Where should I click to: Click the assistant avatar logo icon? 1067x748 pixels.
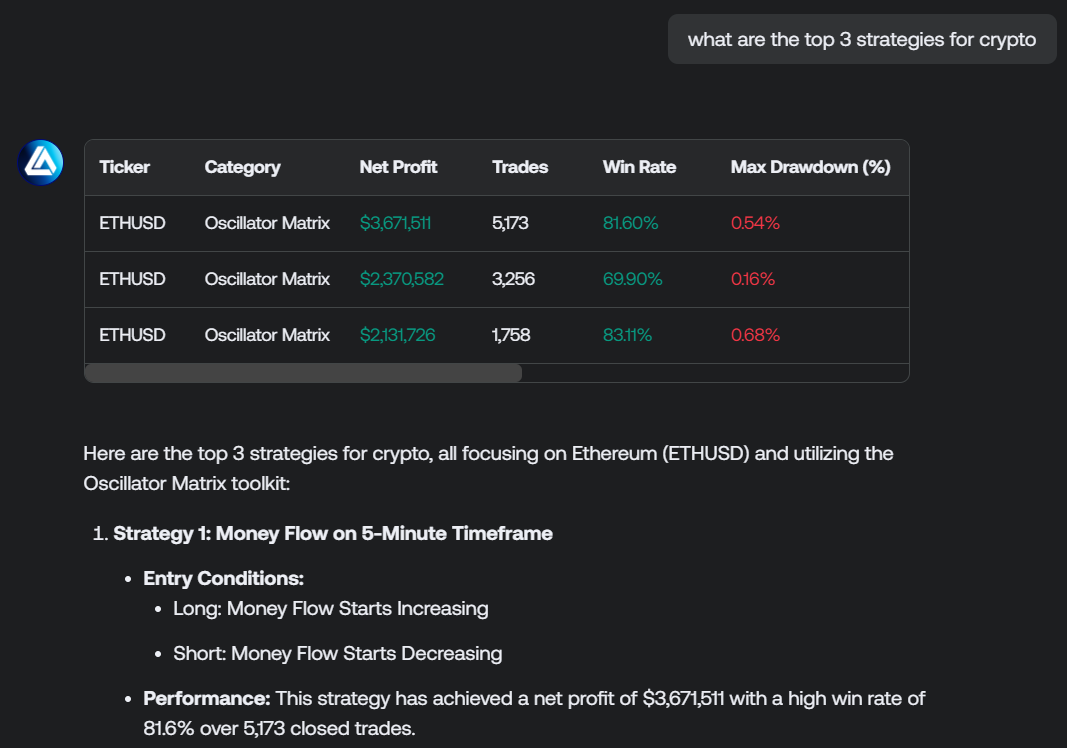tap(40, 162)
